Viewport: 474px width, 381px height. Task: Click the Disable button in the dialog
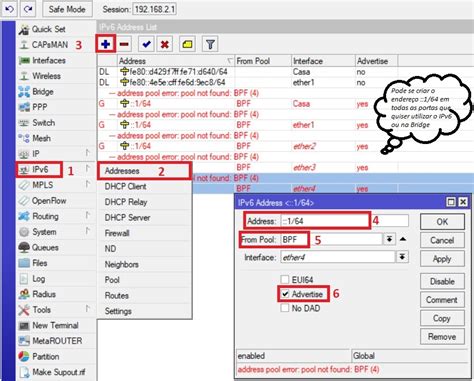pos(442,281)
